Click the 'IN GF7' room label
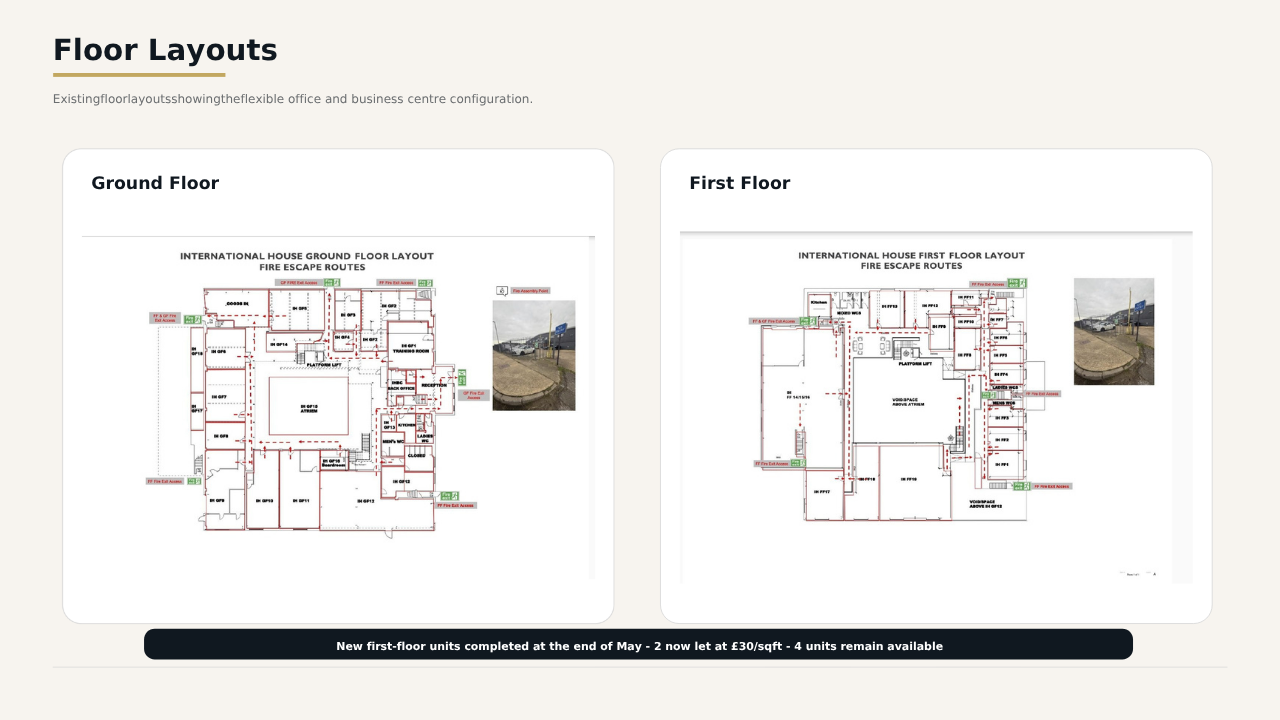The width and height of the screenshot is (1280, 720). (x=219, y=397)
